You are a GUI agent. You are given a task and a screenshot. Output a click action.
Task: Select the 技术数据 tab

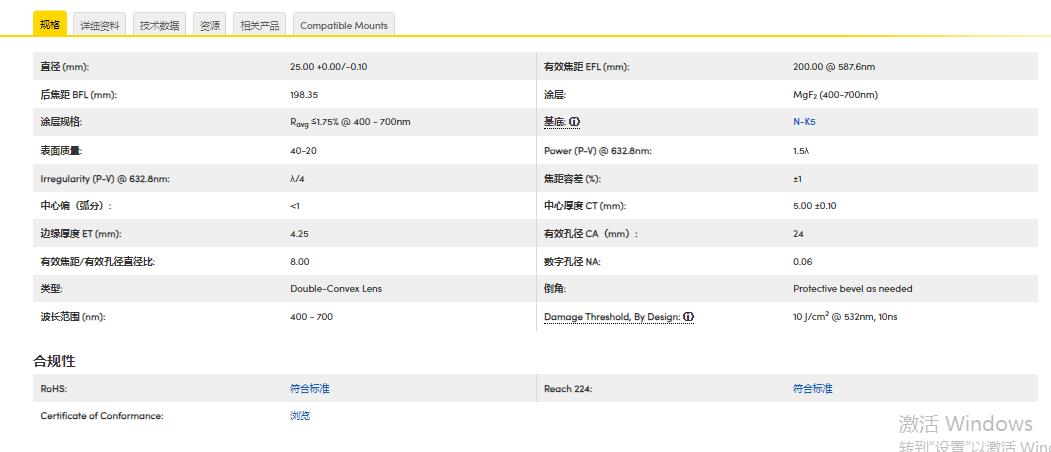coord(159,25)
